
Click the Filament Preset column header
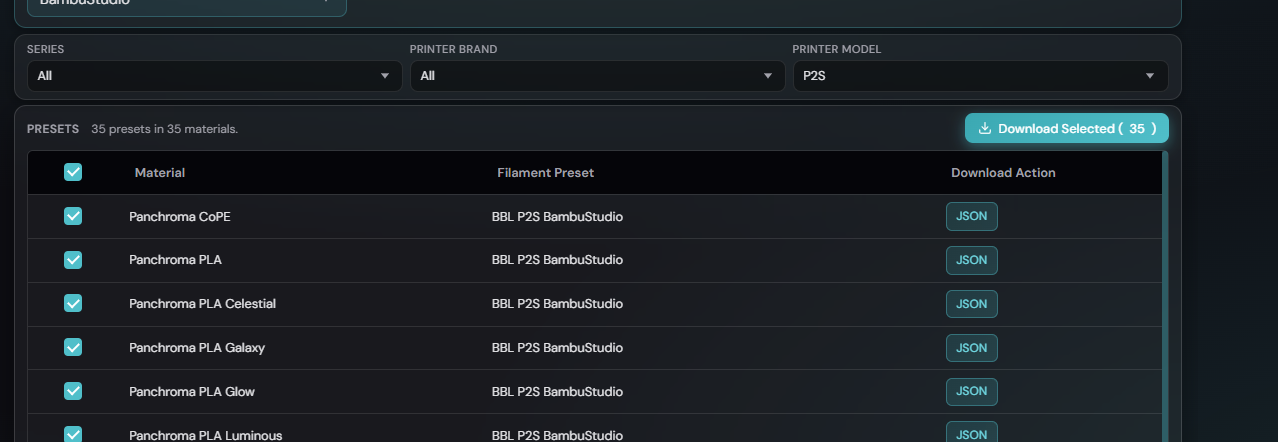(545, 173)
